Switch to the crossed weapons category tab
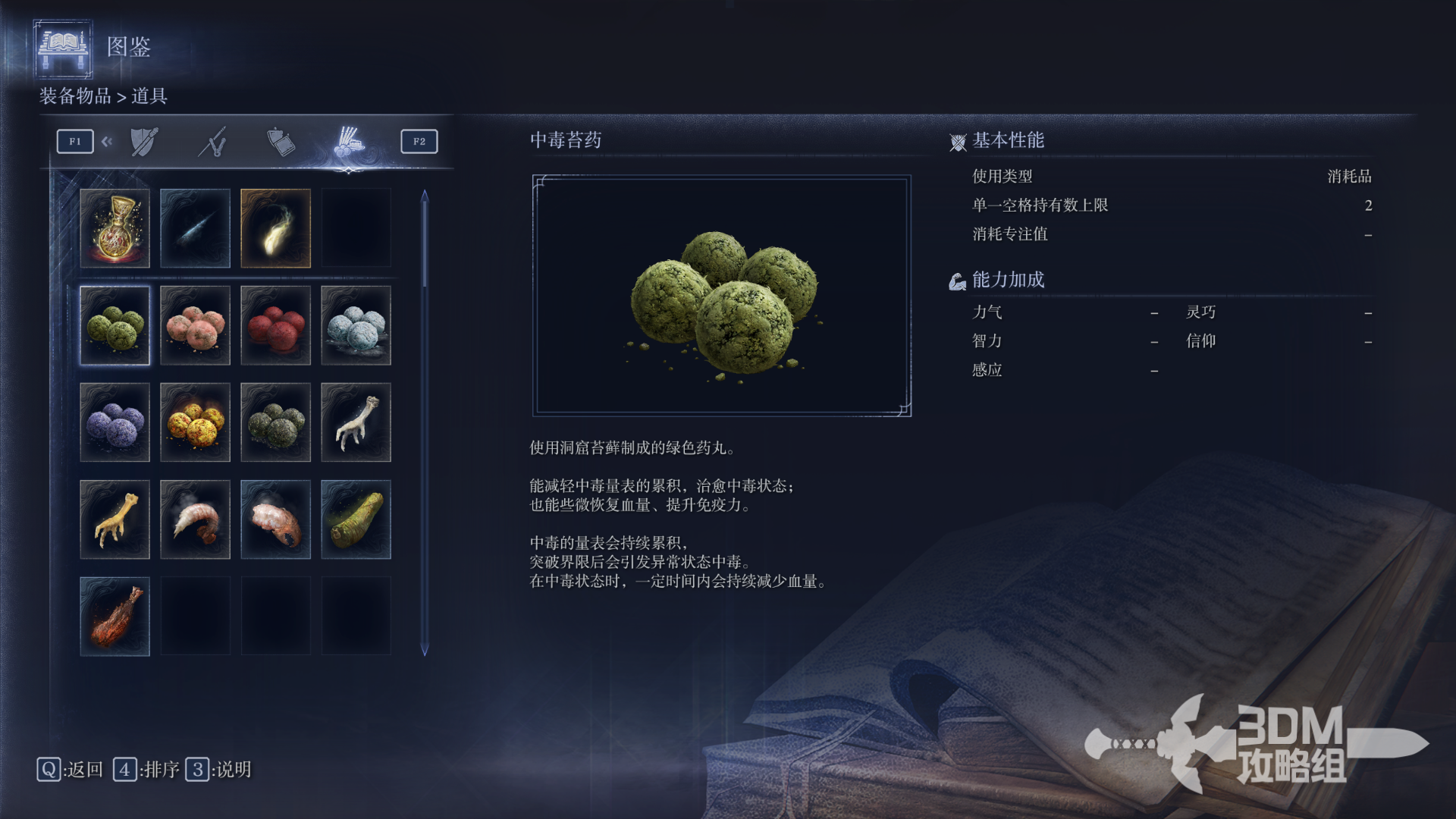 coord(213,142)
